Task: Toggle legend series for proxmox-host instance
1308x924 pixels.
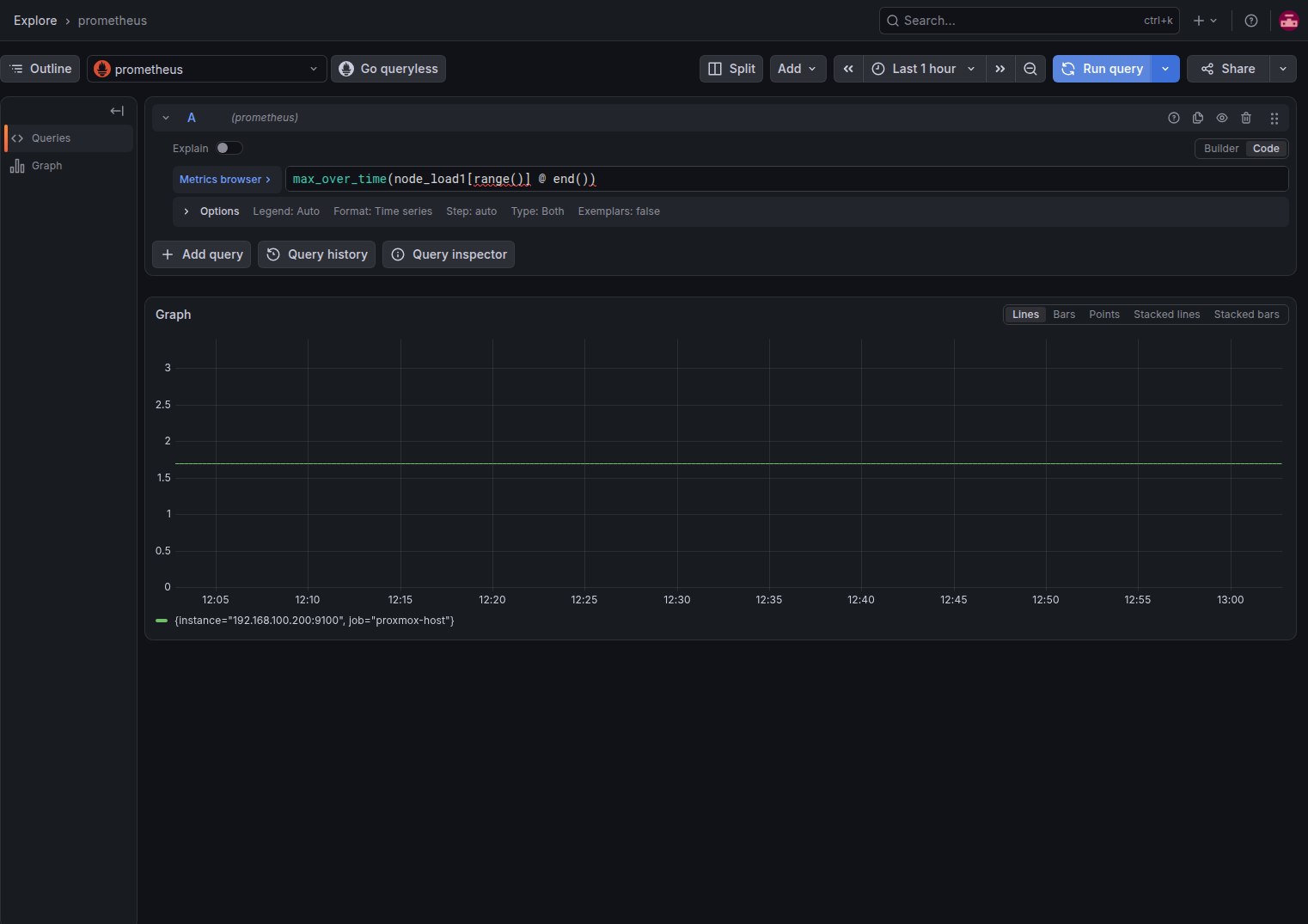Action: pos(315,621)
